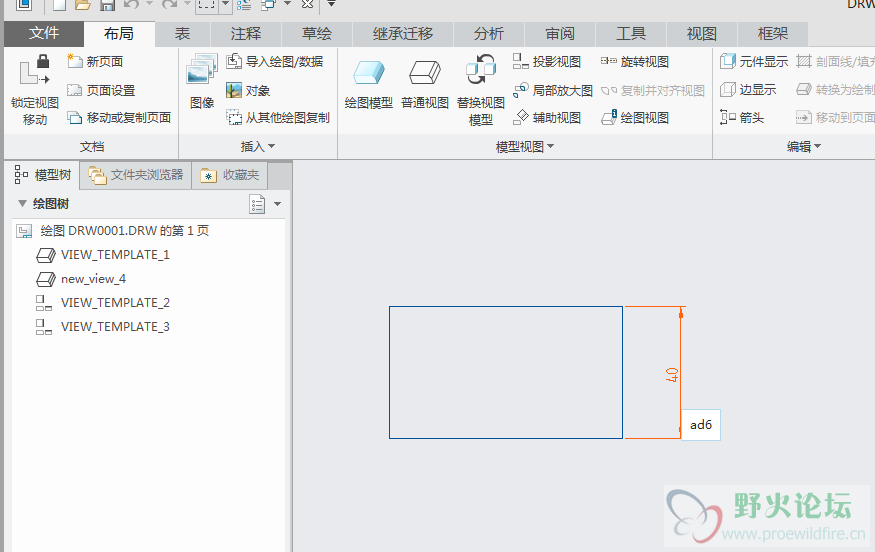Click the 辅助视图 (Auxiliary View) tool
Viewport: 875px width, 552px height.
(547, 118)
